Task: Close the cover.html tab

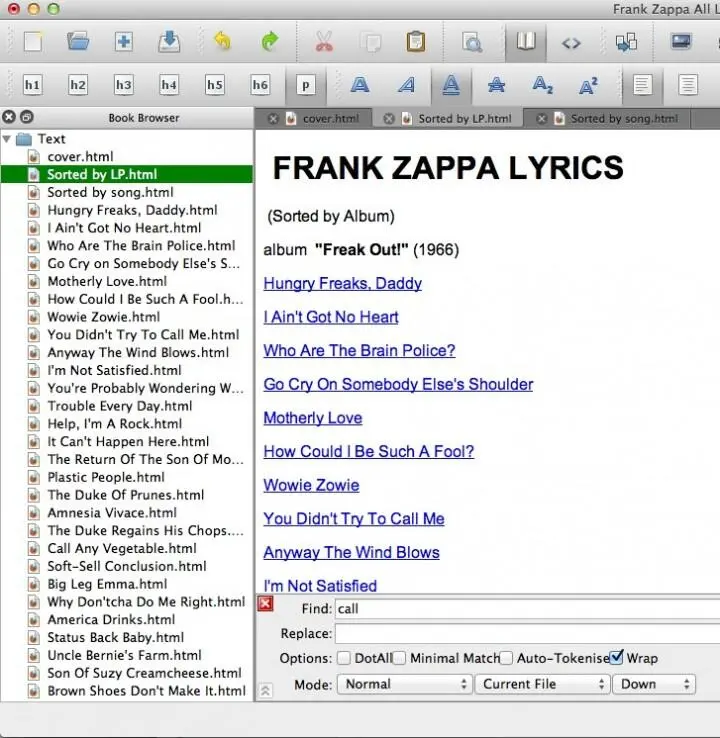Action: tap(273, 119)
